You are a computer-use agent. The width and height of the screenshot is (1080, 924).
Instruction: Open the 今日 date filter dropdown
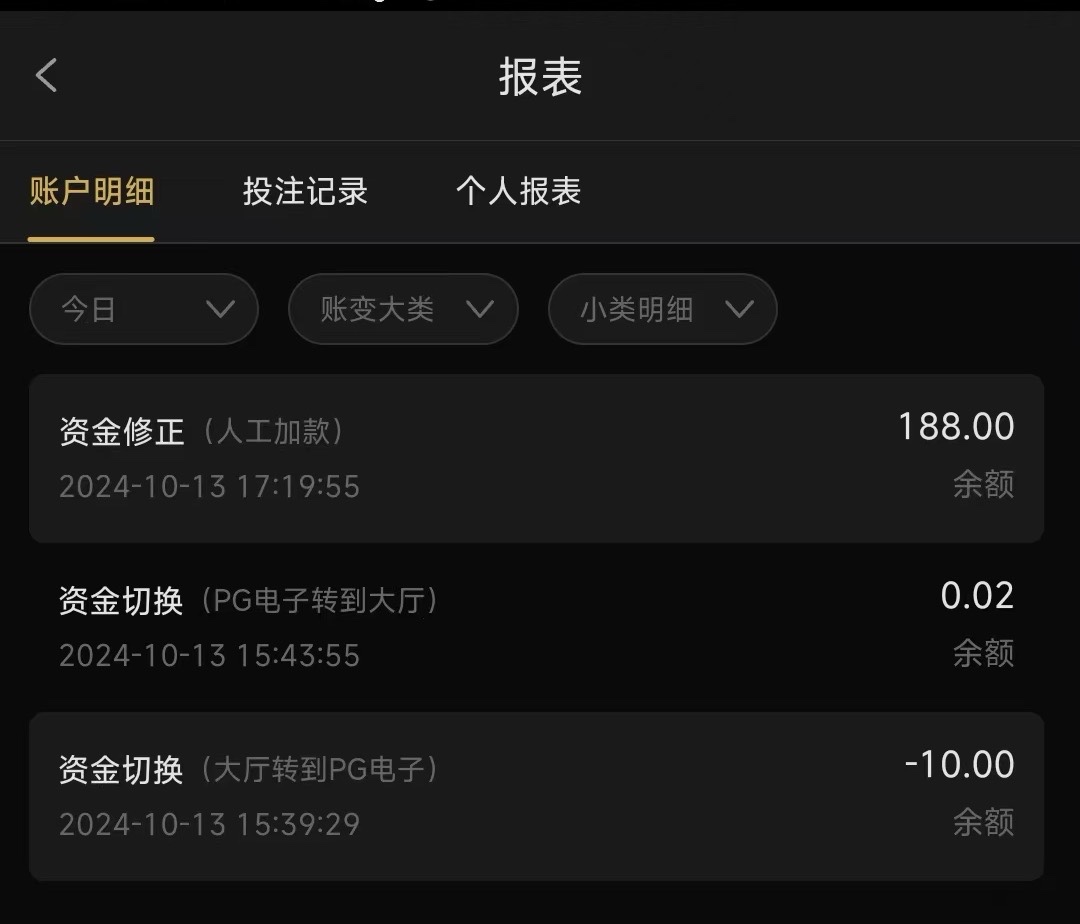pos(143,309)
